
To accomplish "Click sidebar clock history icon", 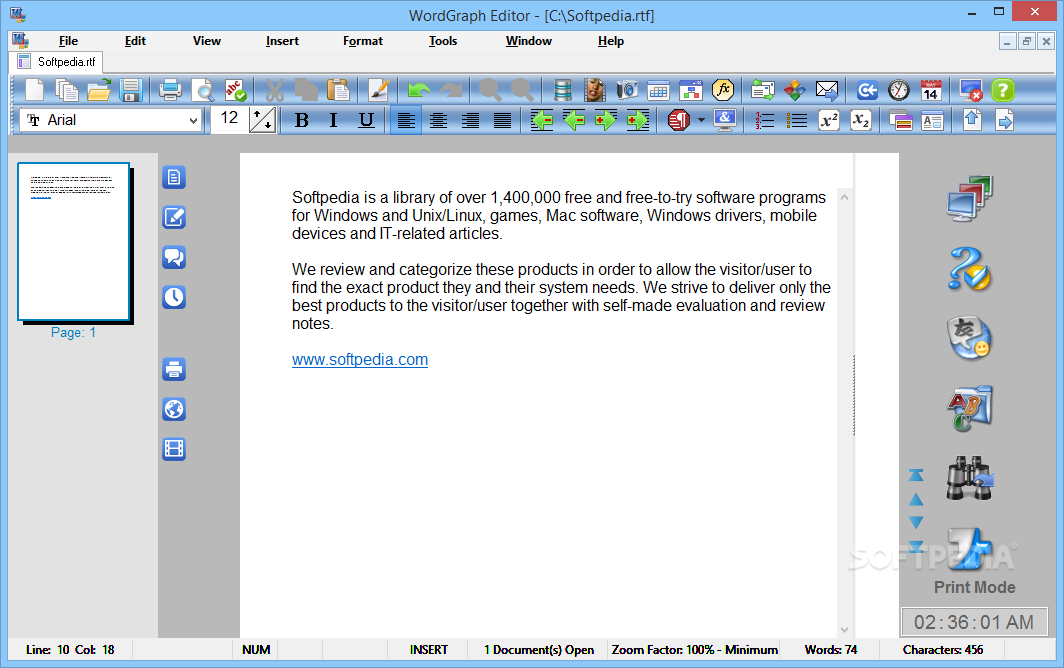I will 174,297.
